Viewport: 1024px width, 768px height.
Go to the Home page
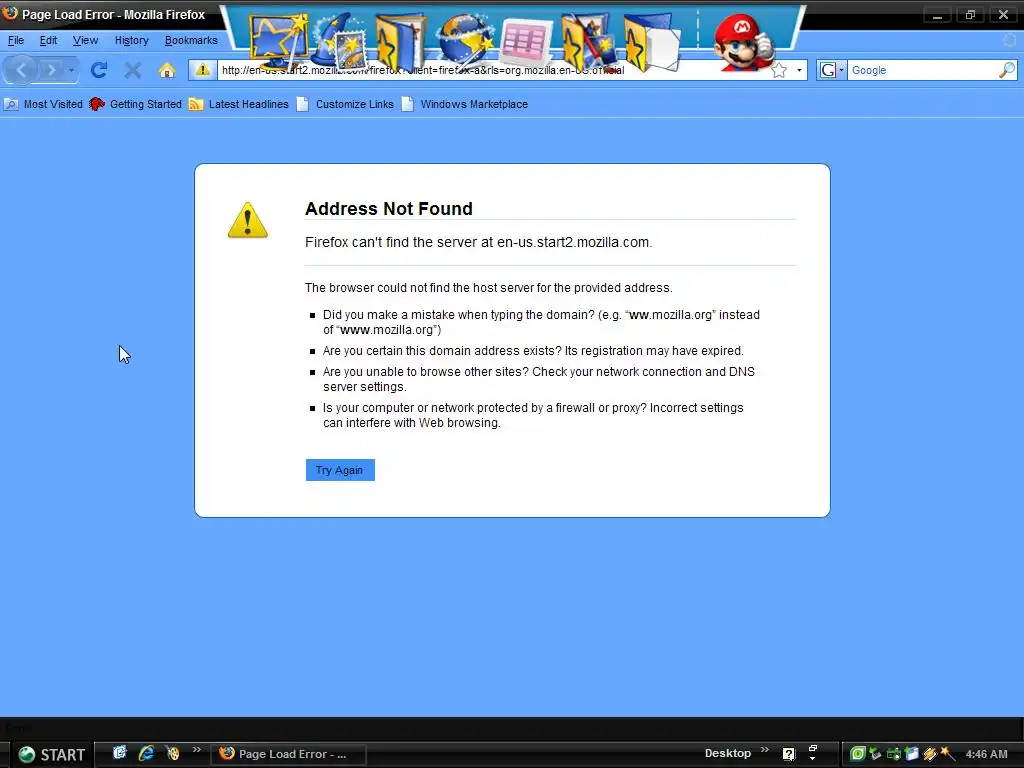[167, 70]
